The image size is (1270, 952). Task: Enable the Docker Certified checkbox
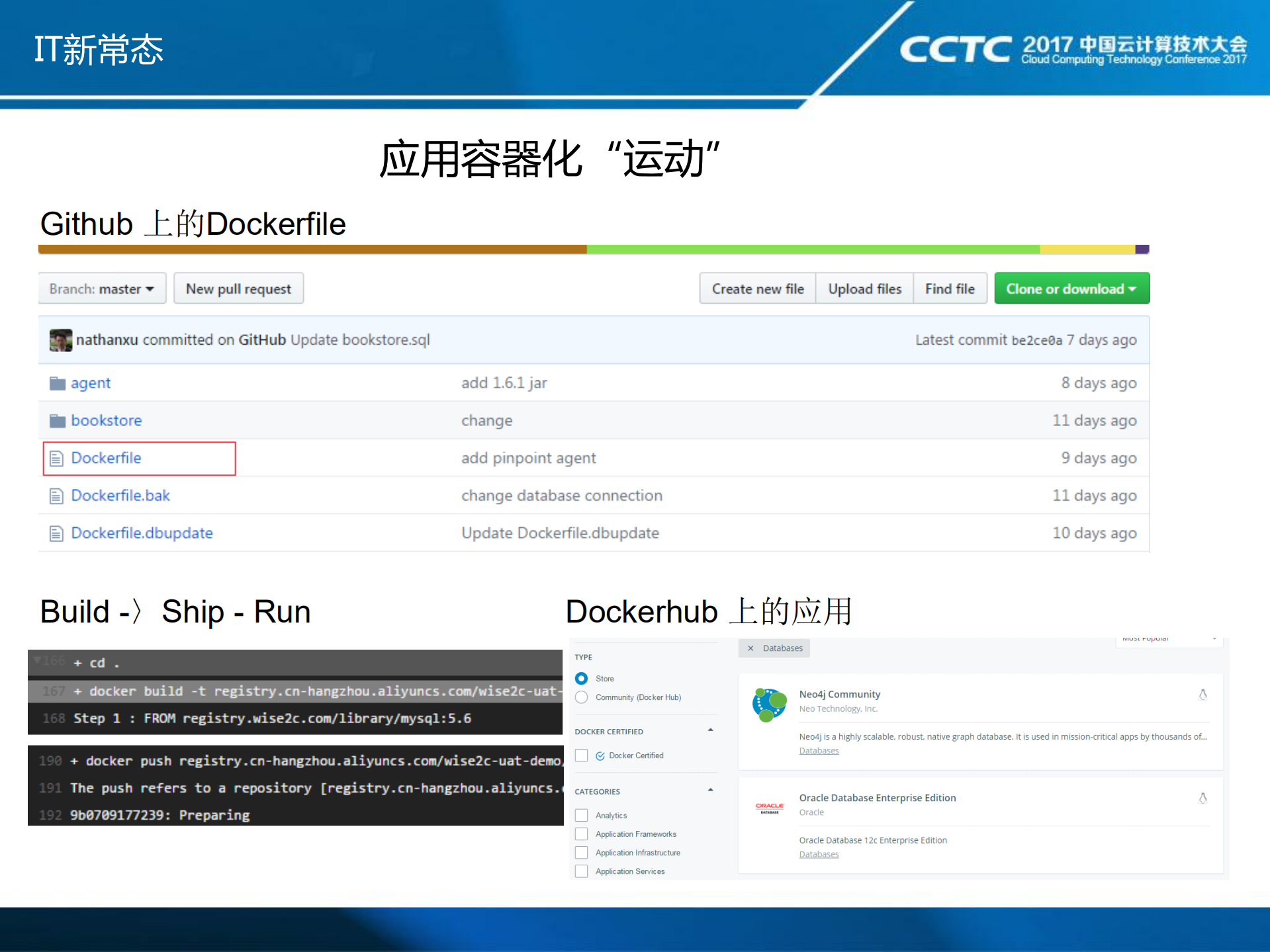click(580, 755)
